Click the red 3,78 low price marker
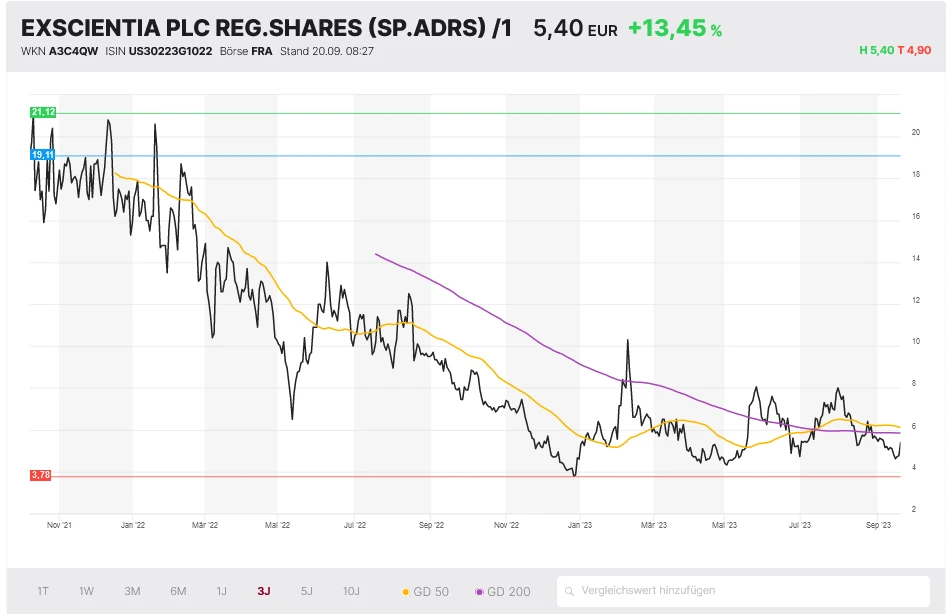 [x=42, y=476]
